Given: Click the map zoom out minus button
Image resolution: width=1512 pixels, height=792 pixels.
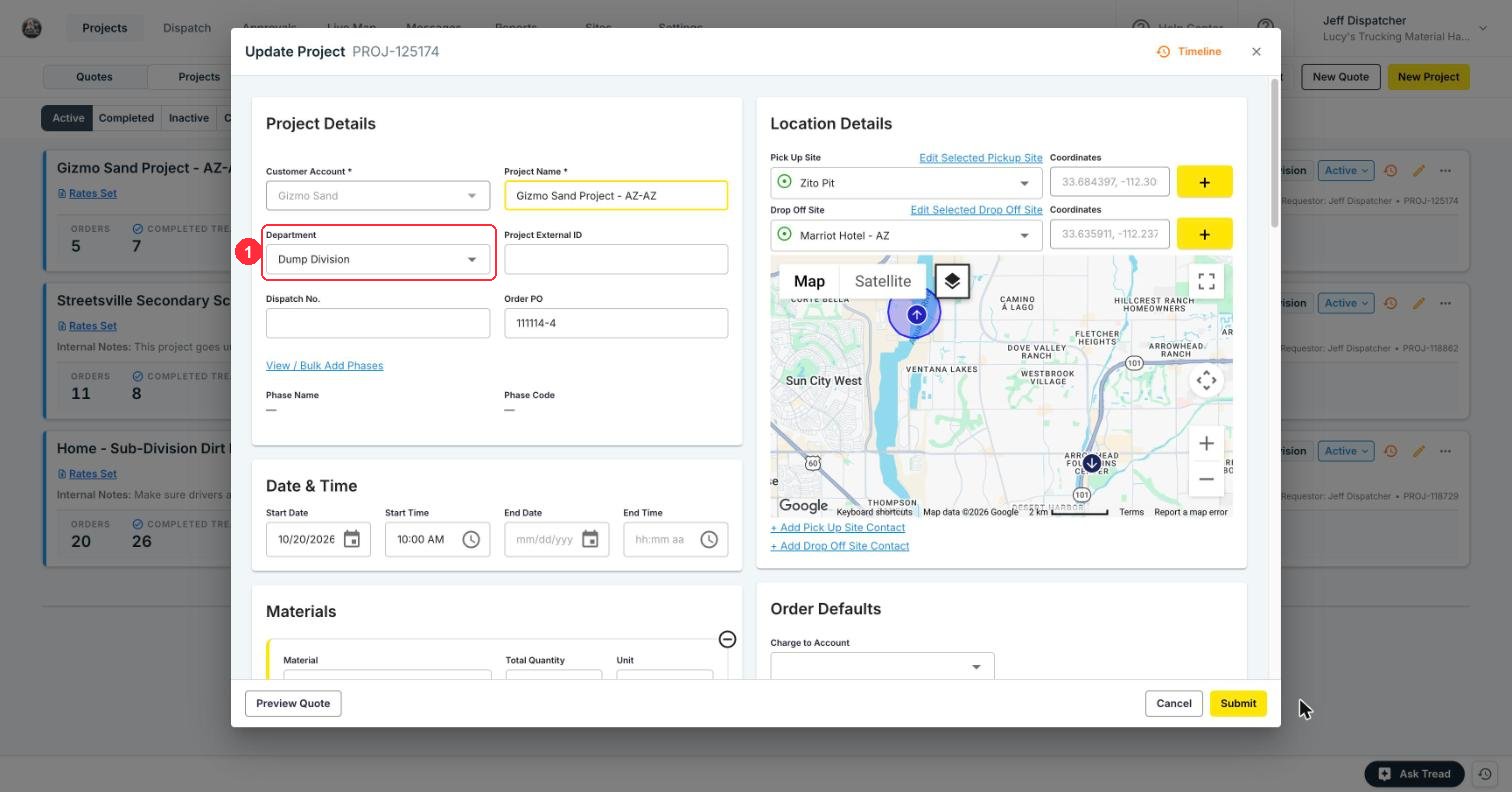Looking at the screenshot, I should click(x=1206, y=479).
